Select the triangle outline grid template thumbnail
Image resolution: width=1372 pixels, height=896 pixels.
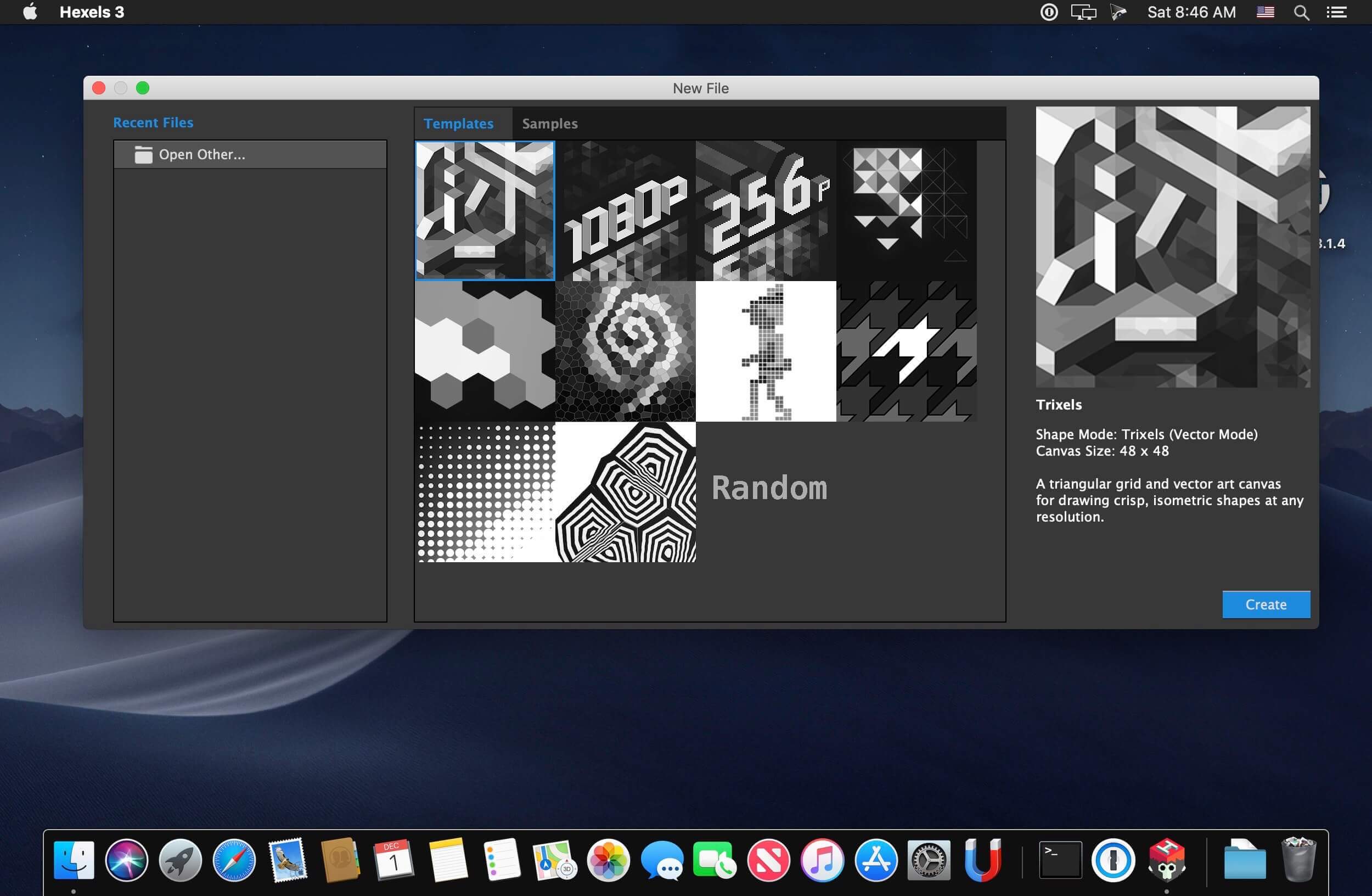pos(906,210)
